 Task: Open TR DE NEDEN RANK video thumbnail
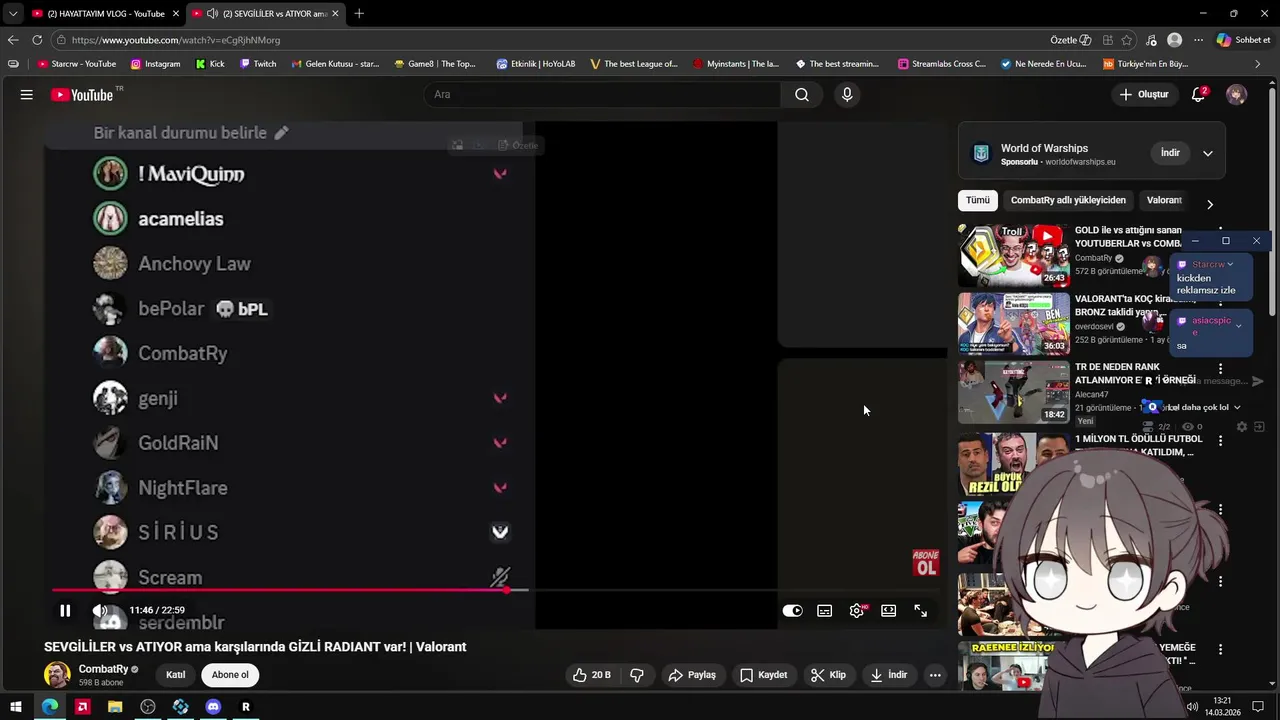coord(1014,392)
